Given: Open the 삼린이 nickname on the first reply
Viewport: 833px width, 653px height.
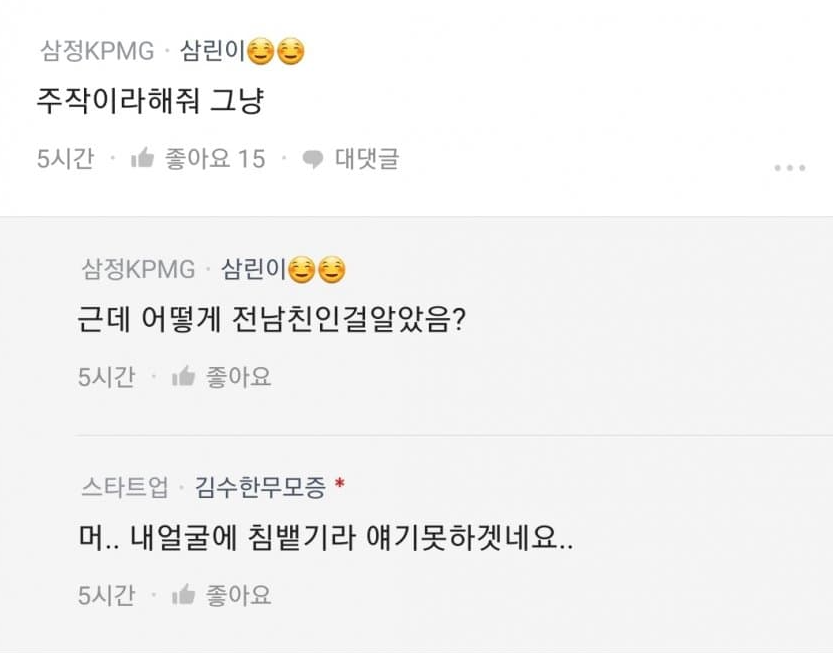Looking at the screenshot, I should pos(253,269).
